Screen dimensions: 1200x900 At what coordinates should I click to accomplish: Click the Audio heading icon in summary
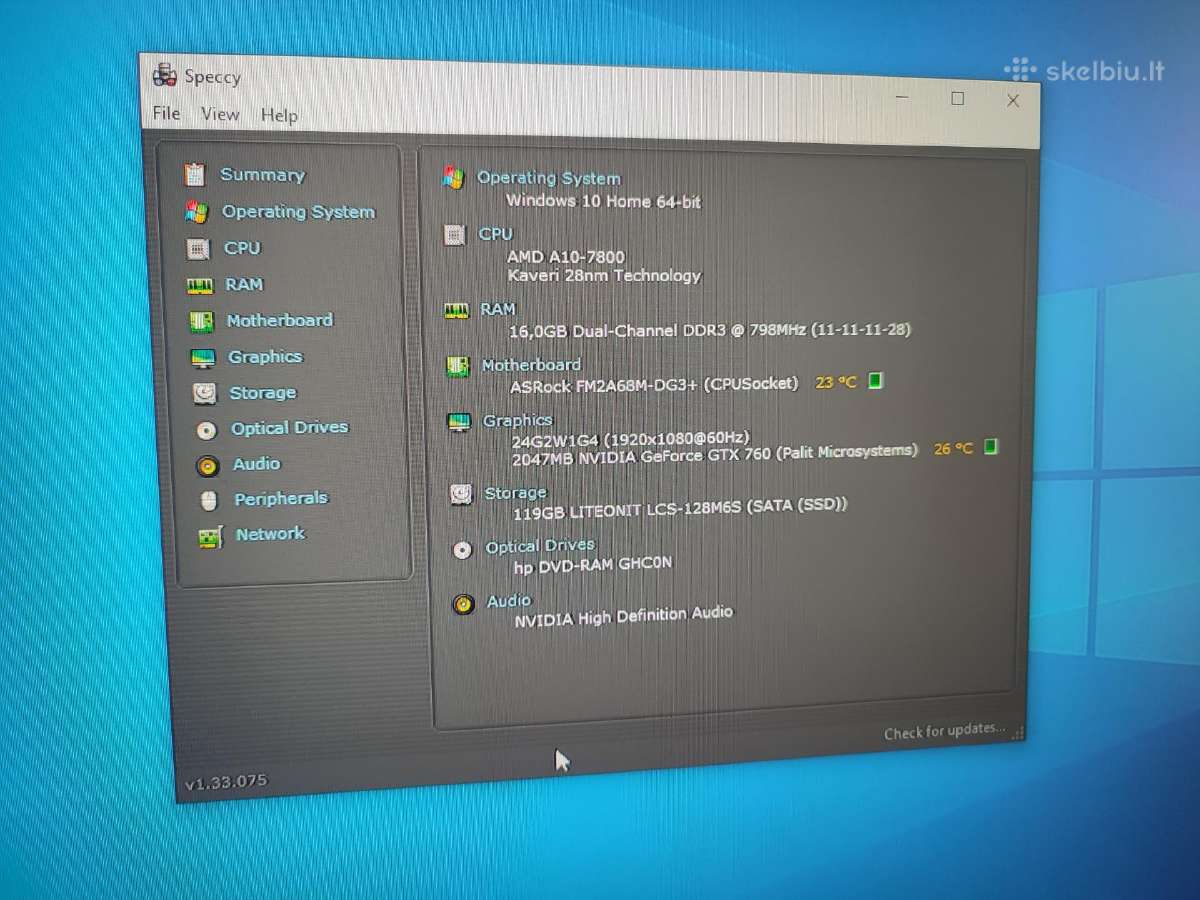(x=463, y=605)
